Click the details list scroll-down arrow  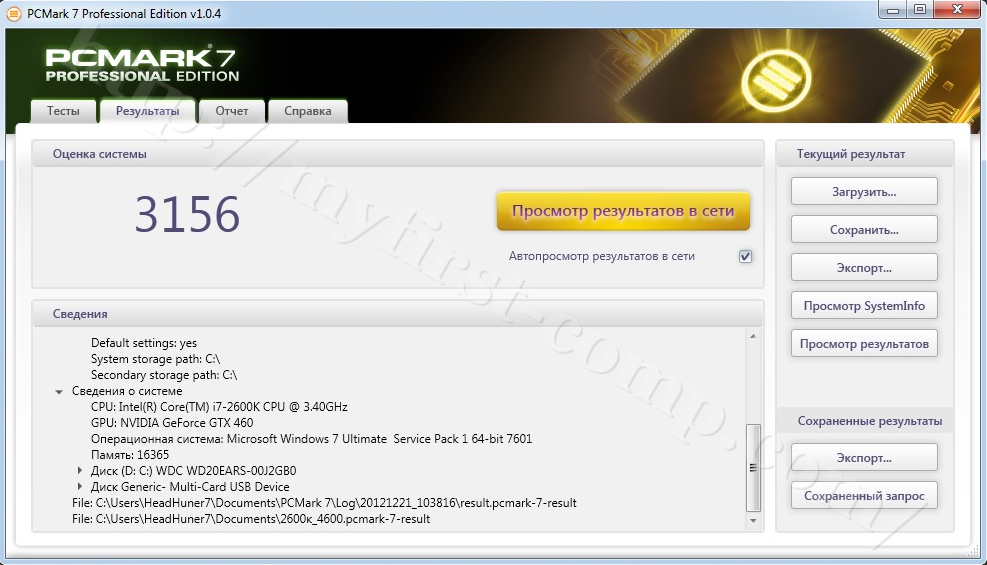753,521
